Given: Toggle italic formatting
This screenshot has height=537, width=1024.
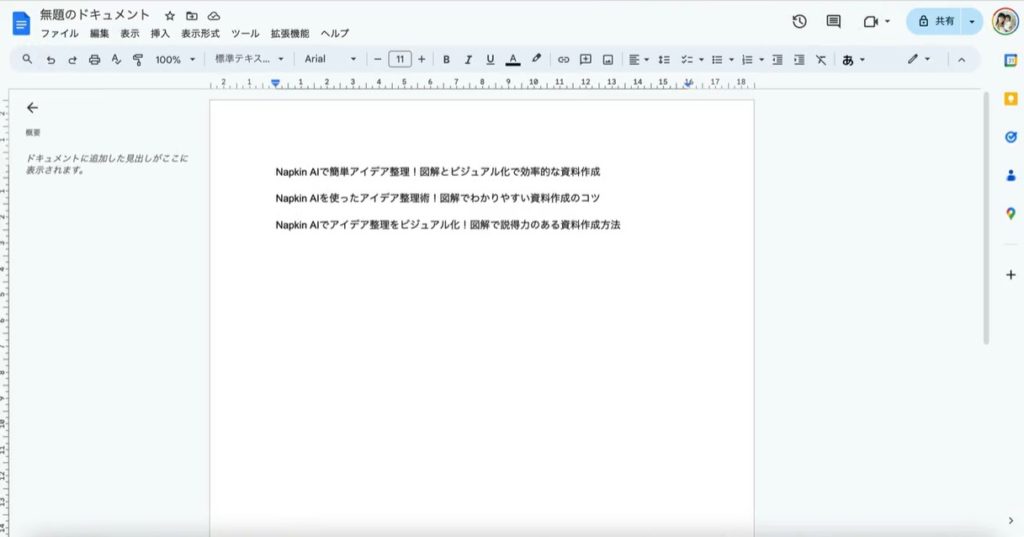Looking at the screenshot, I should 468,60.
